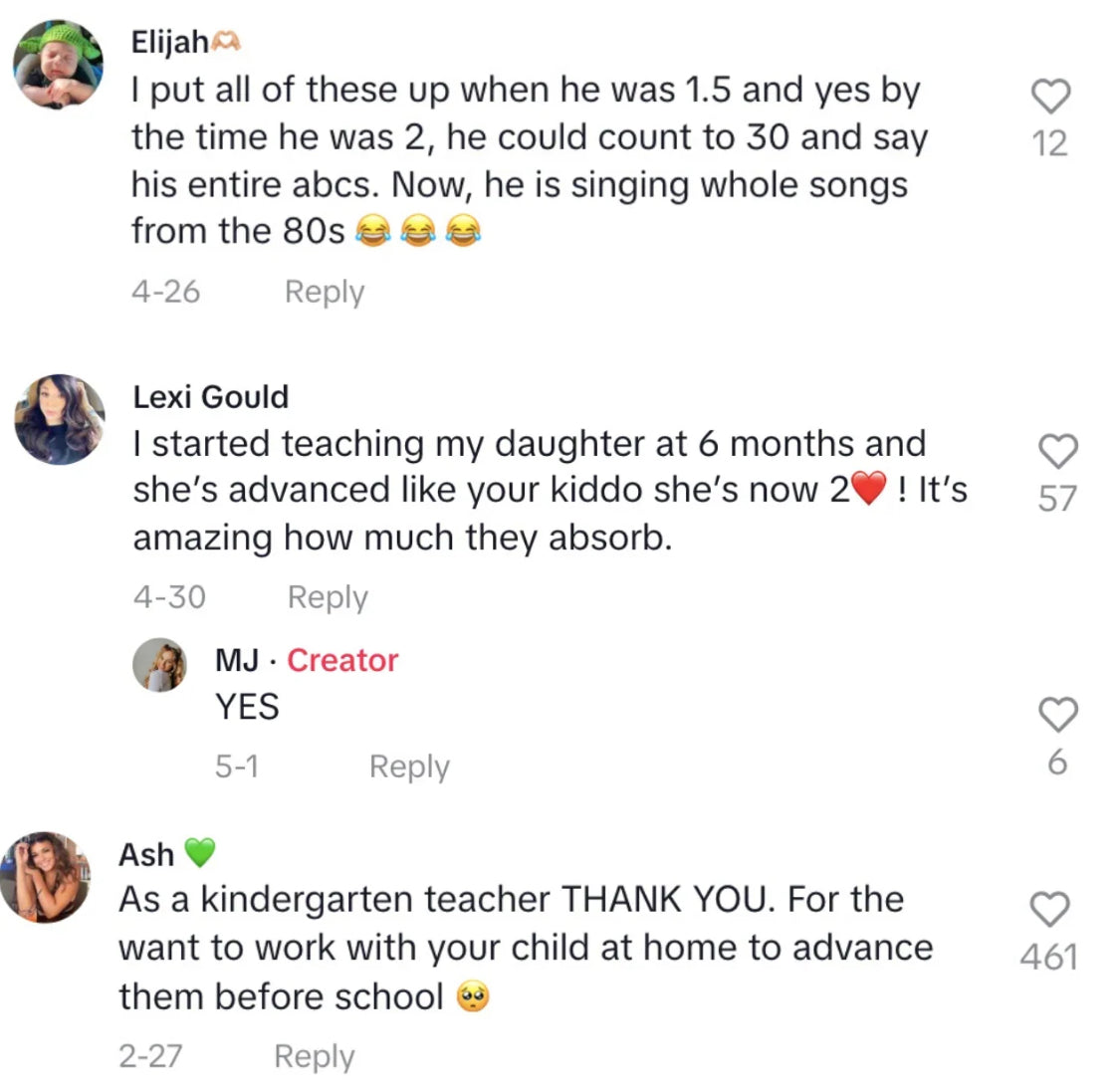Like Lexi Gould's comment with the heart
The image size is (1120, 1092).
(x=1057, y=451)
